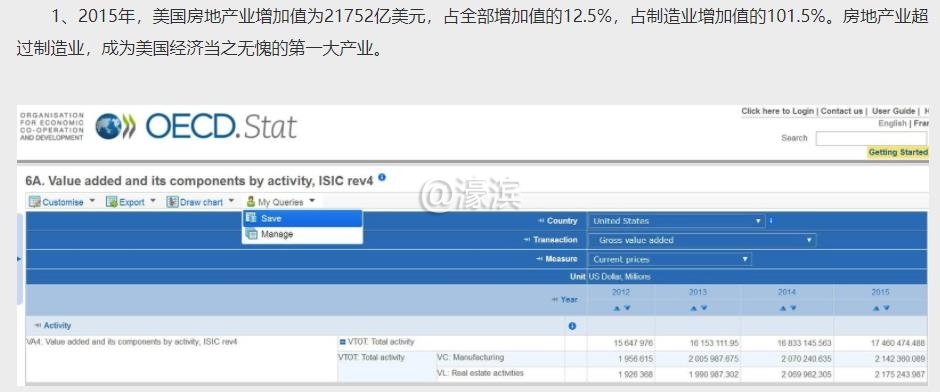
Task: Collapse the My Queries menu
Action: 281,202
